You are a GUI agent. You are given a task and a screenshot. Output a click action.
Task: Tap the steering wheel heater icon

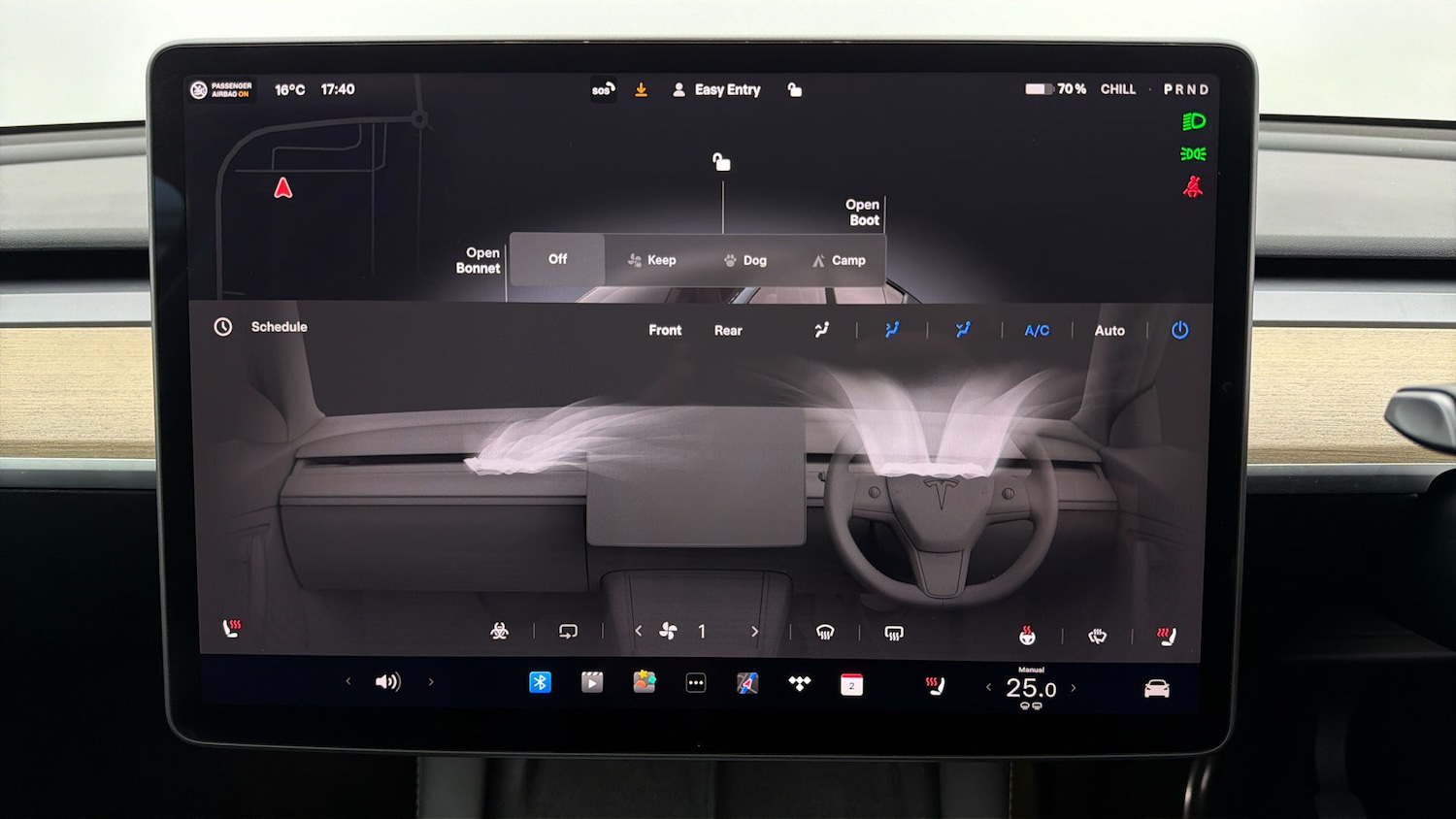pyautogui.click(x=1027, y=636)
